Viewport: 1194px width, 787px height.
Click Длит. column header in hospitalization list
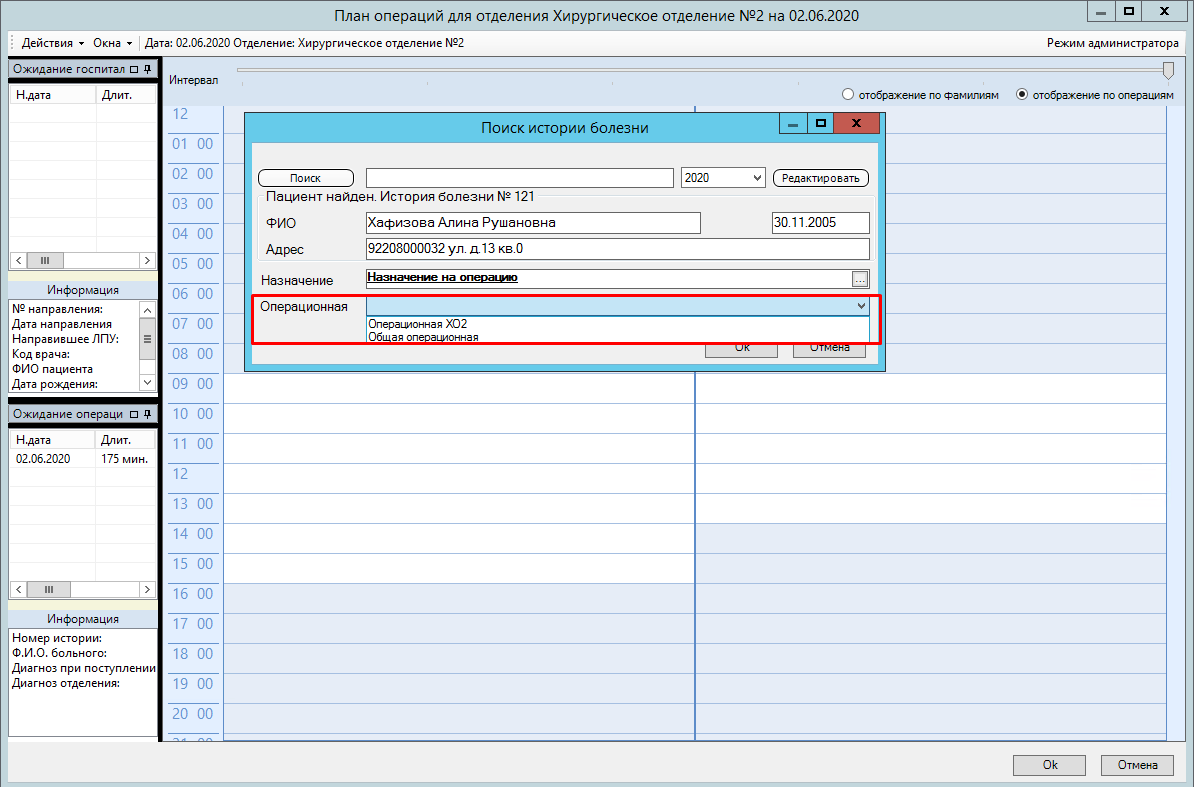126,95
